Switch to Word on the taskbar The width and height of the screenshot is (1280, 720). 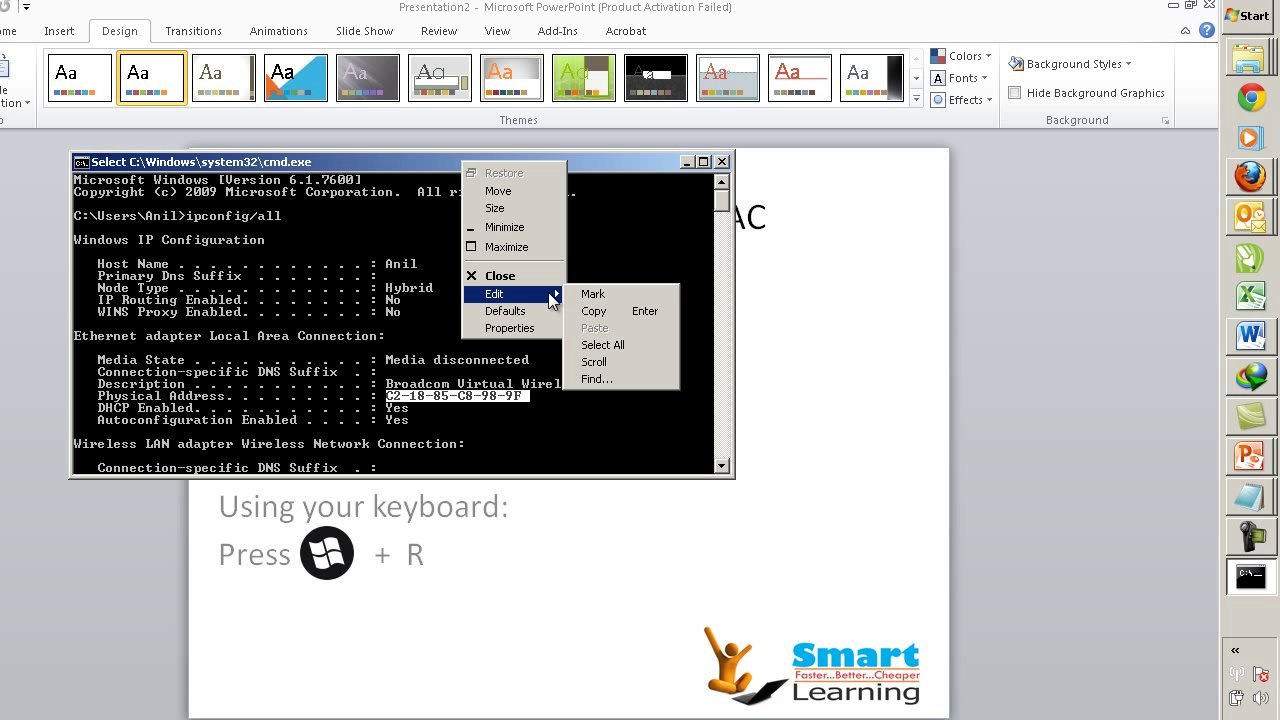pyautogui.click(x=1250, y=336)
